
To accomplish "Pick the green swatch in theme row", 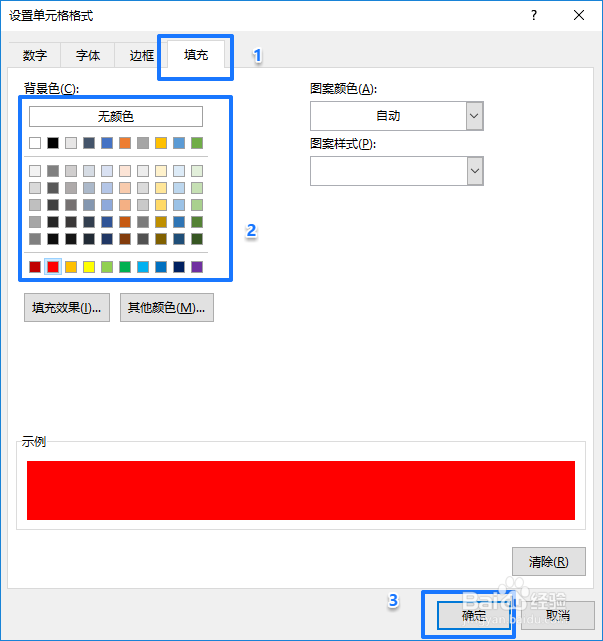I will pos(197,143).
